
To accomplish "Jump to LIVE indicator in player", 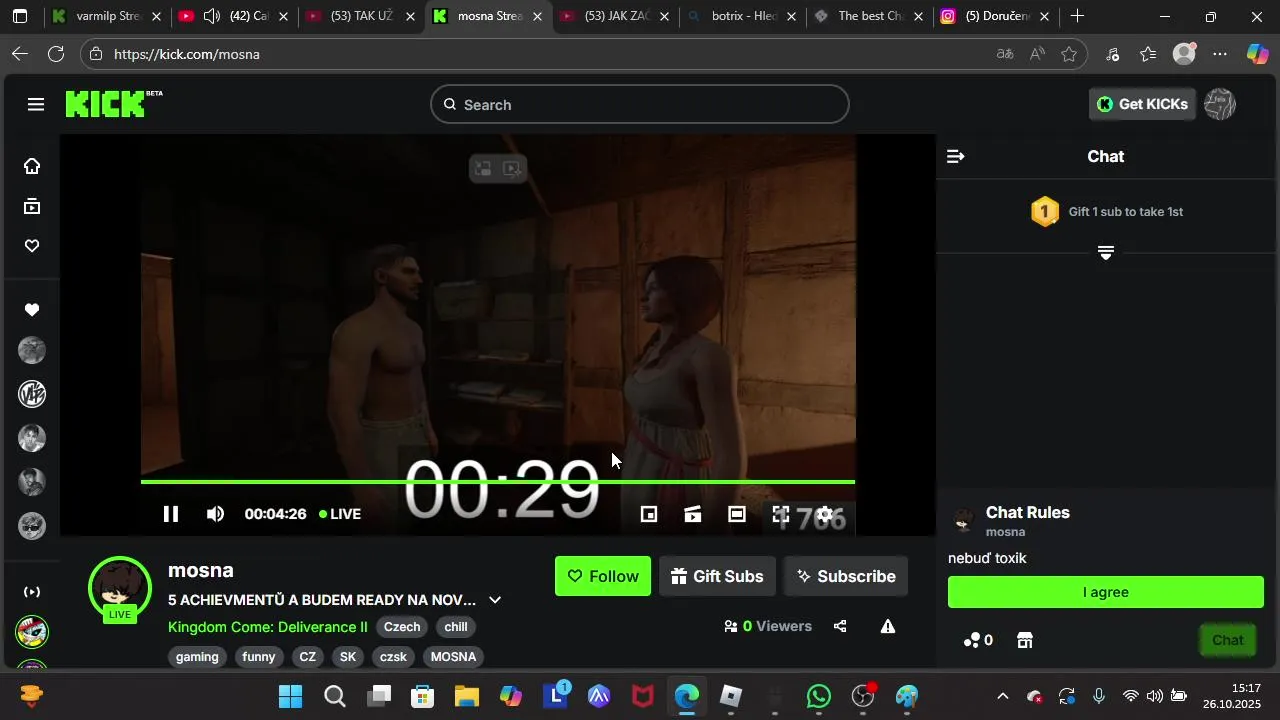I will (340, 514).
